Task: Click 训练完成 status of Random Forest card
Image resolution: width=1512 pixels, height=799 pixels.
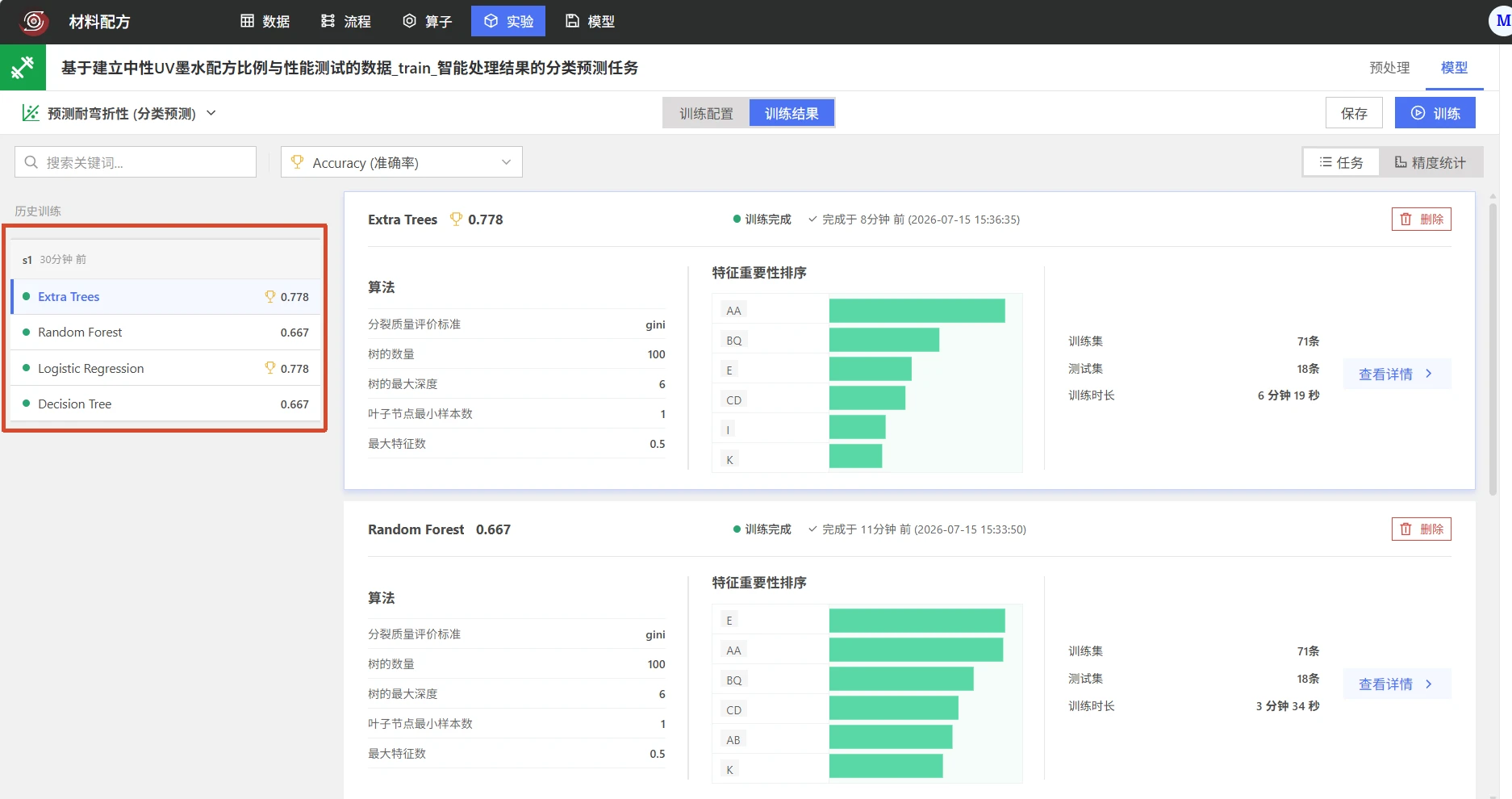Action: [x=762, y=529]
